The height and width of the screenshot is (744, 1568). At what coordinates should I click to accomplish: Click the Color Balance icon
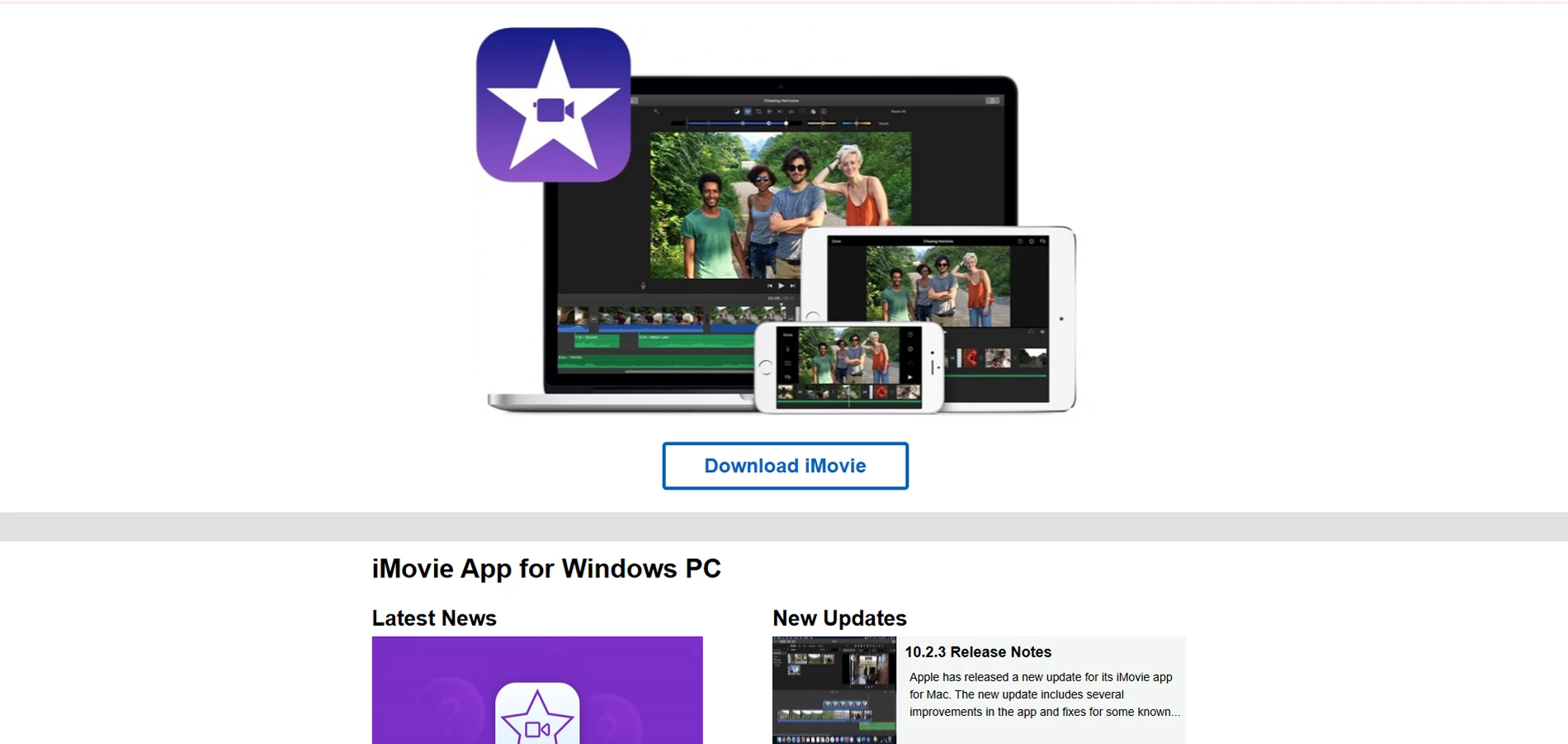(x=737, y=111)
